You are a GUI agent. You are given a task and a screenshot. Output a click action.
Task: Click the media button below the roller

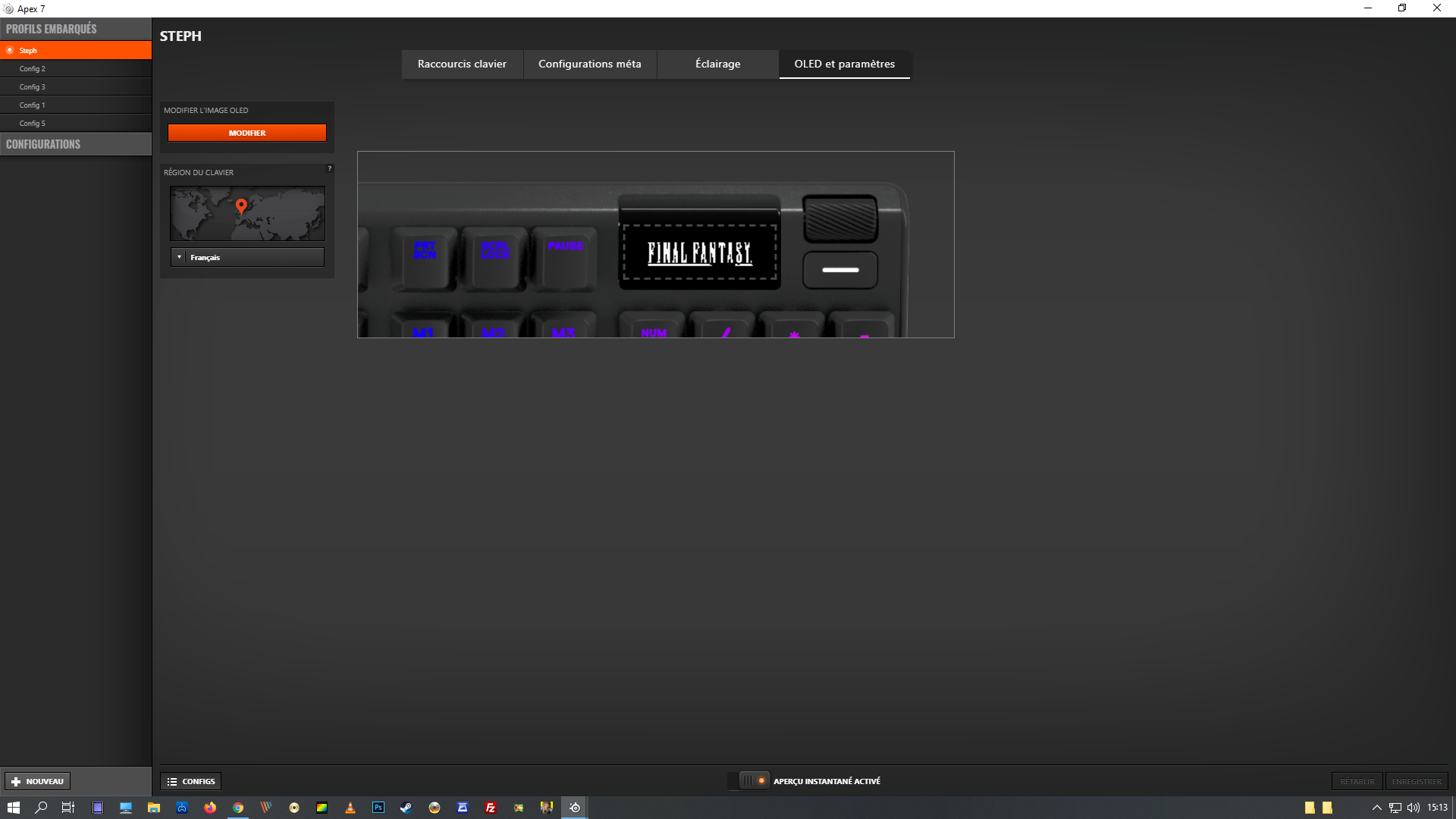click(x=840, y=270)
